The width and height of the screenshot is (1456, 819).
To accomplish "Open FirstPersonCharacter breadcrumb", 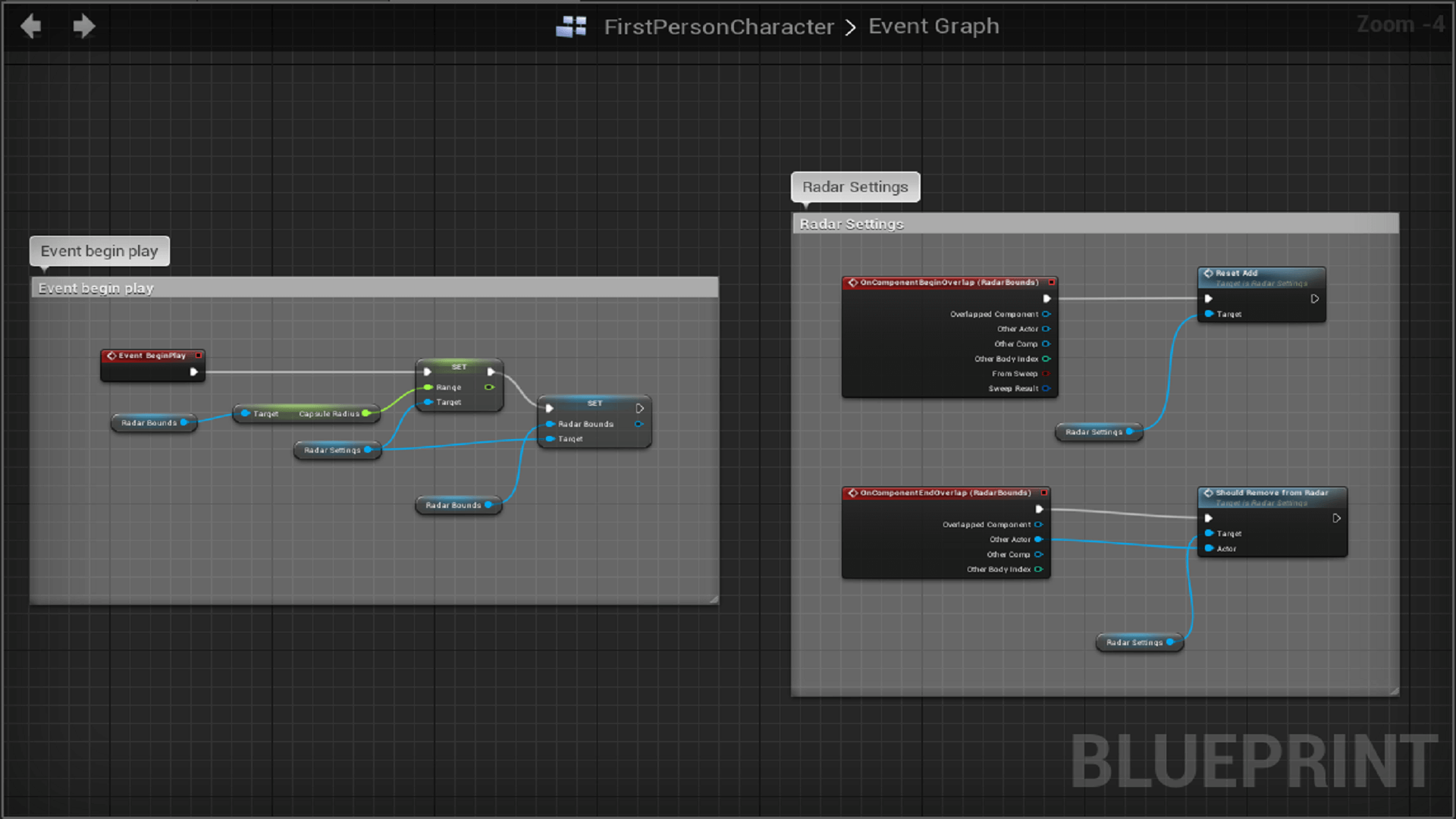I will (x=718, y=27).
